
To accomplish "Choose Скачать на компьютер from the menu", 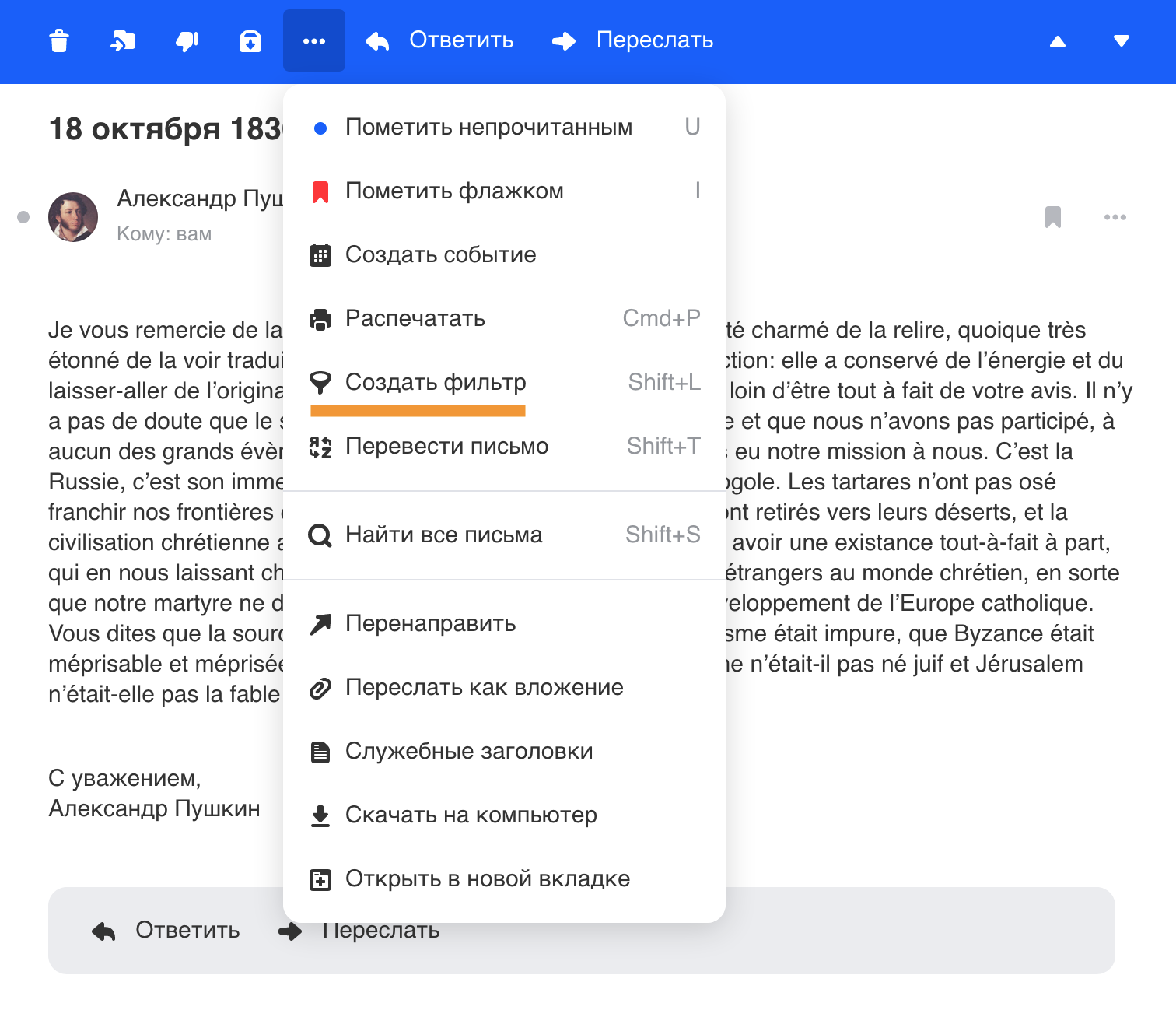I will pos(504,815).
